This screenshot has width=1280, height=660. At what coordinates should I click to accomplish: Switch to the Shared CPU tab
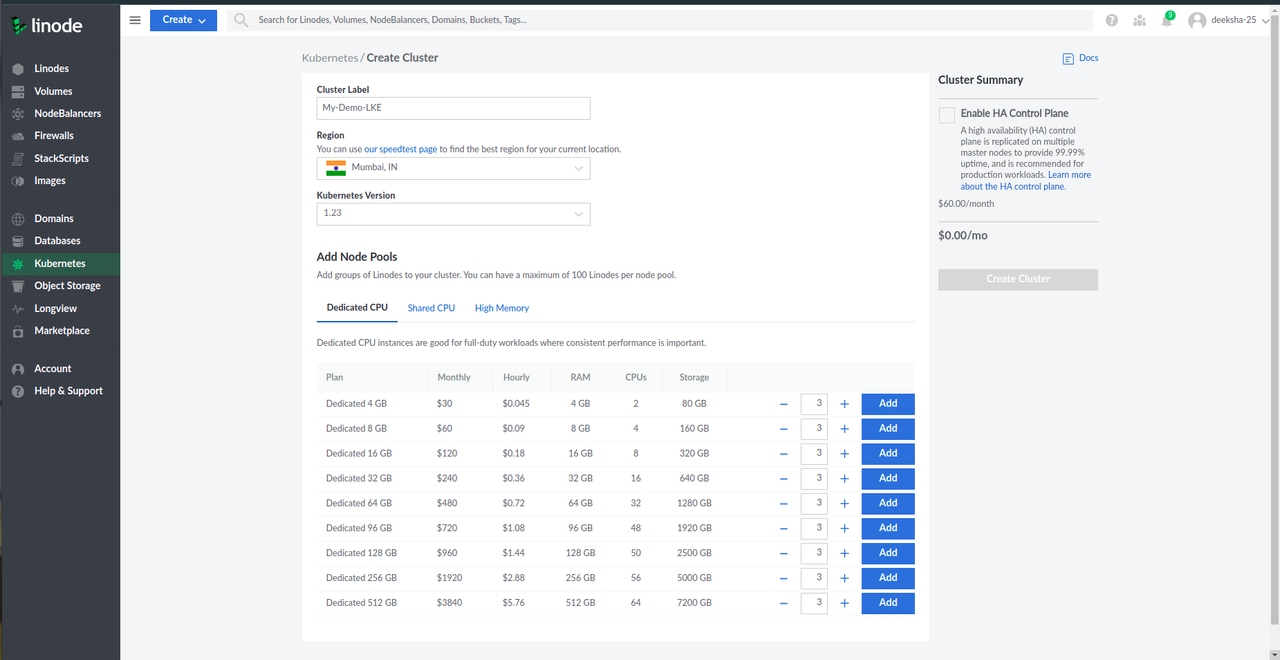click(x=431, y=308)
